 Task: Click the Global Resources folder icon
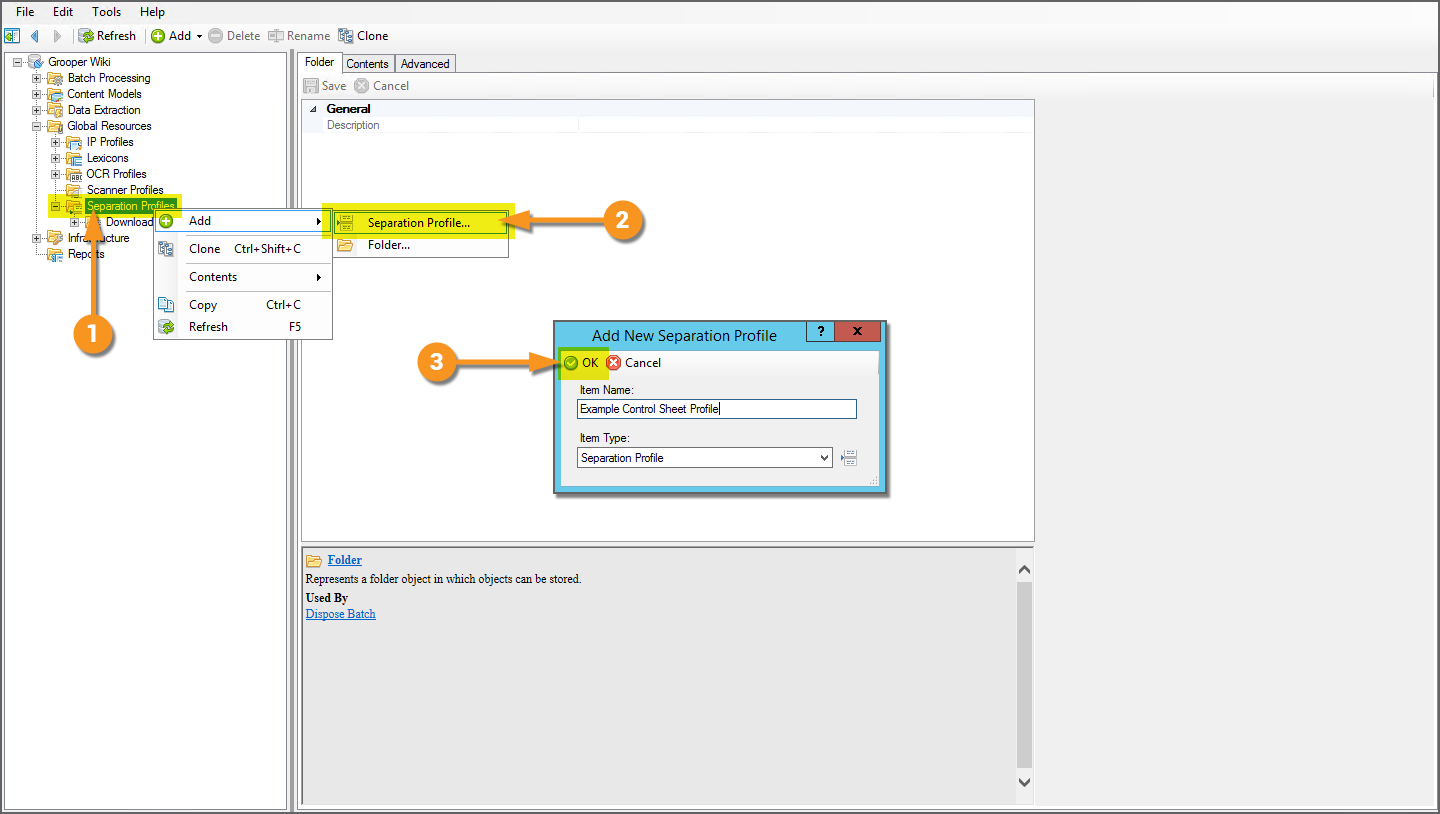[x=55, y=126]
